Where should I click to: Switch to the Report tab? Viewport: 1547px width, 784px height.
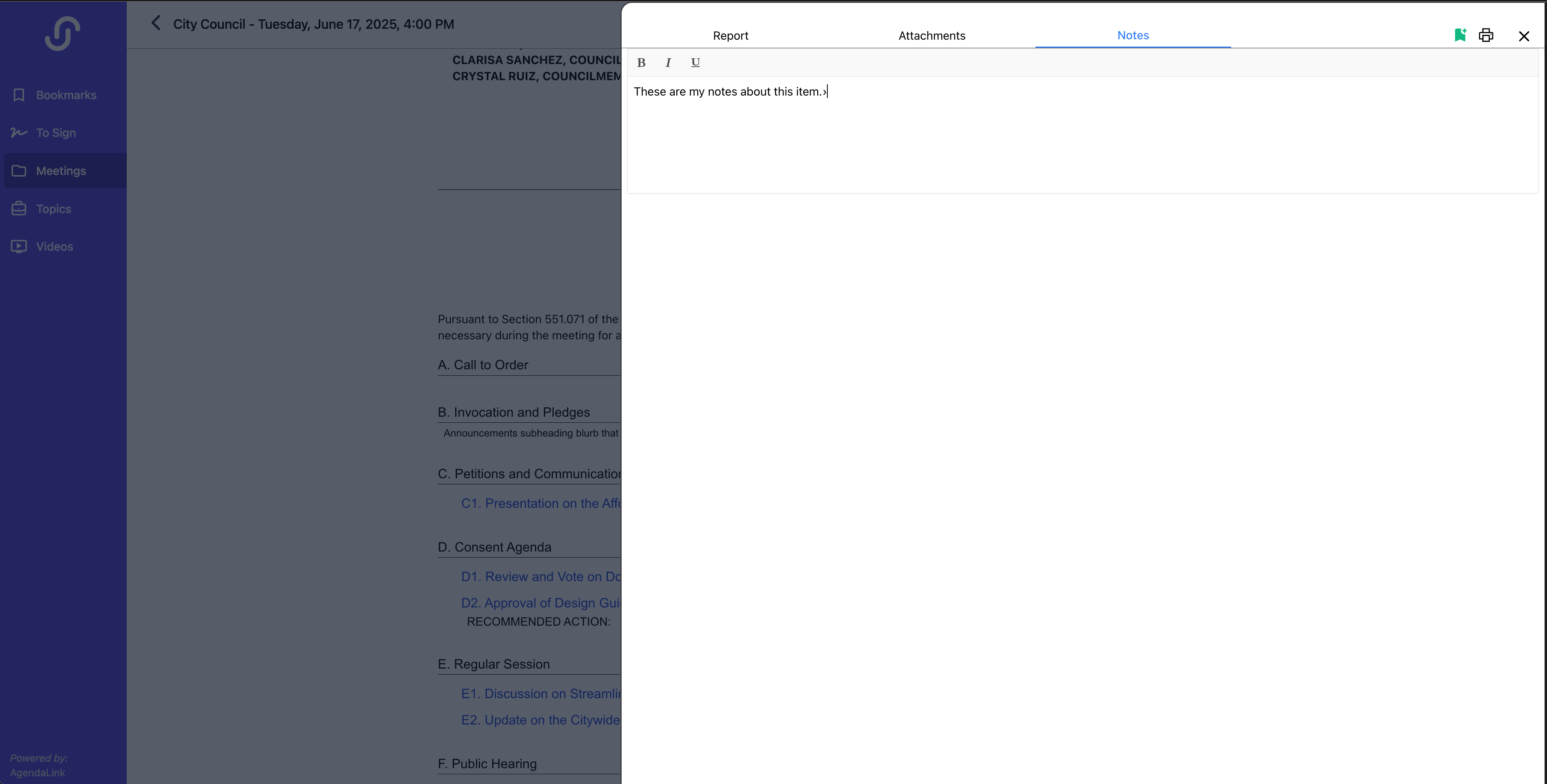point(730,35)
